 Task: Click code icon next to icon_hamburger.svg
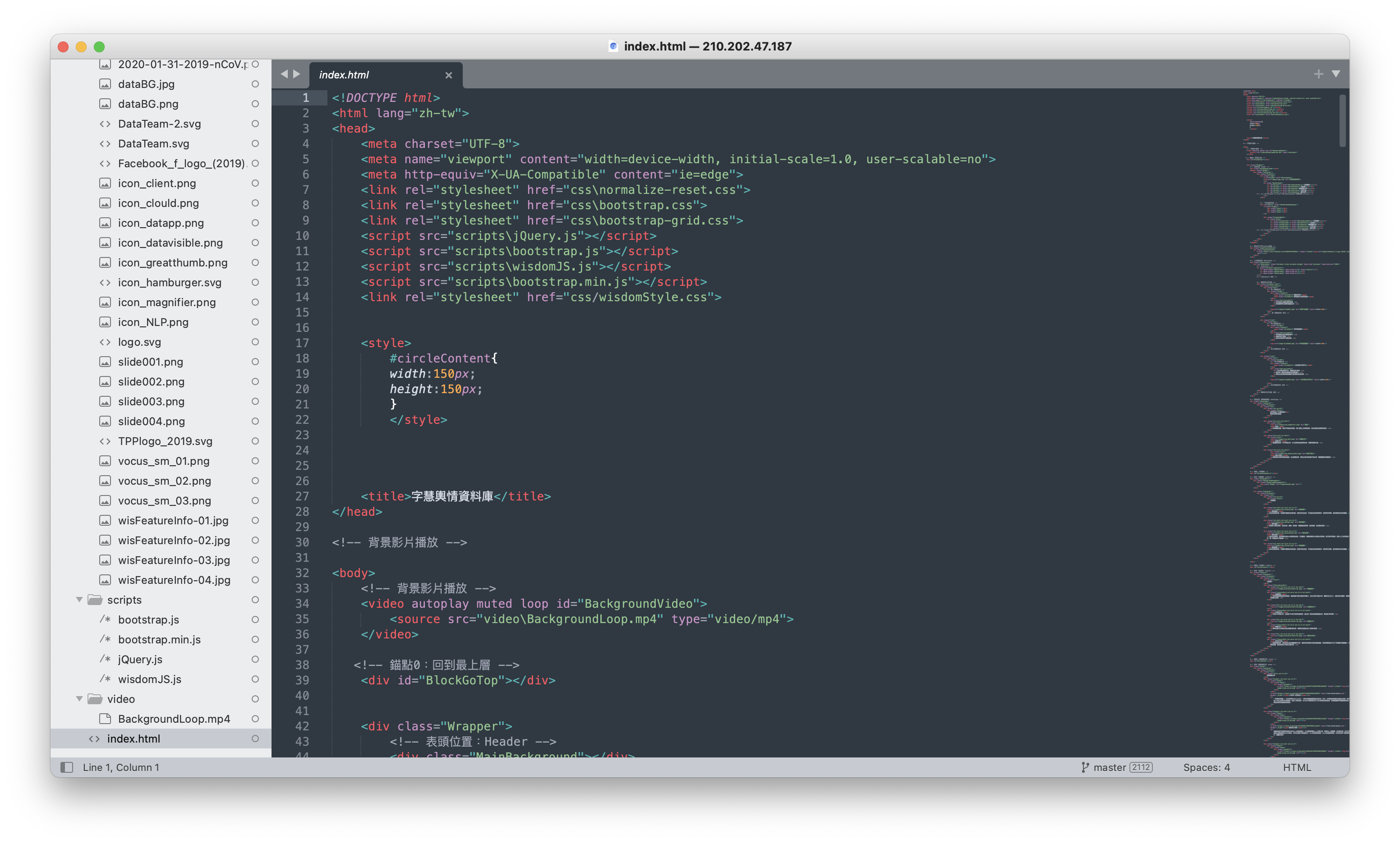pos(105,282)
